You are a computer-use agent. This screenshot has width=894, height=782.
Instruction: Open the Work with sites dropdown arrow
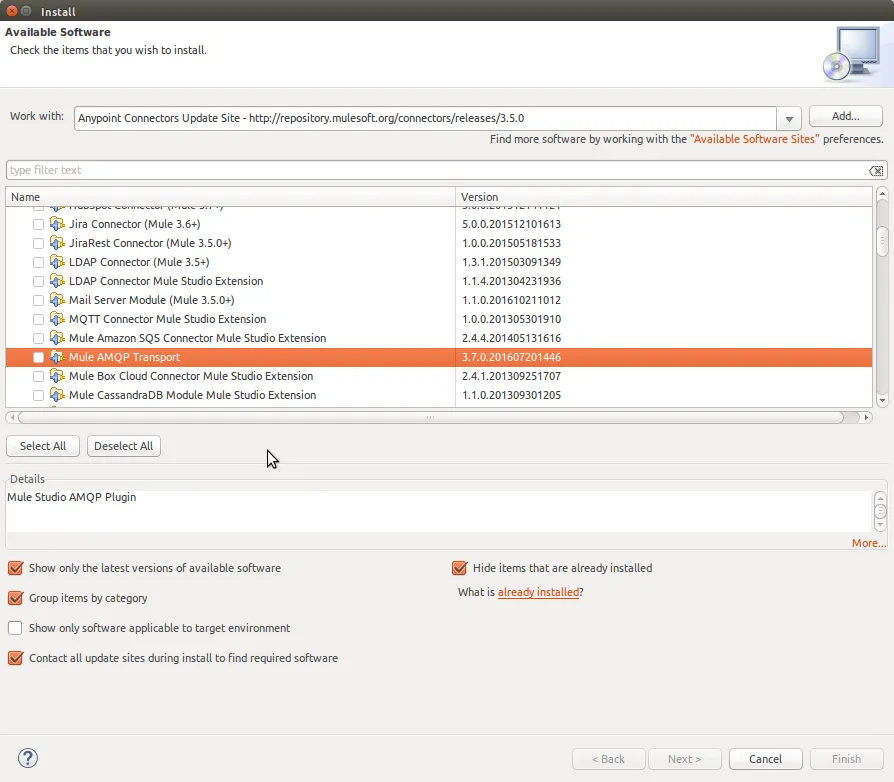tap(789, 119)
